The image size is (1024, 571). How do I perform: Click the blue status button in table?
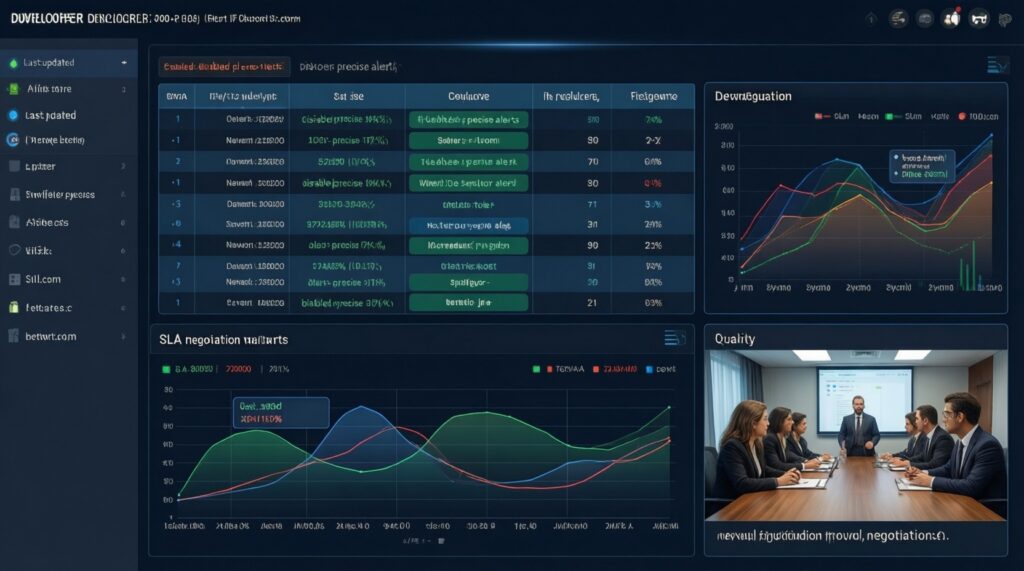(469, 226)
